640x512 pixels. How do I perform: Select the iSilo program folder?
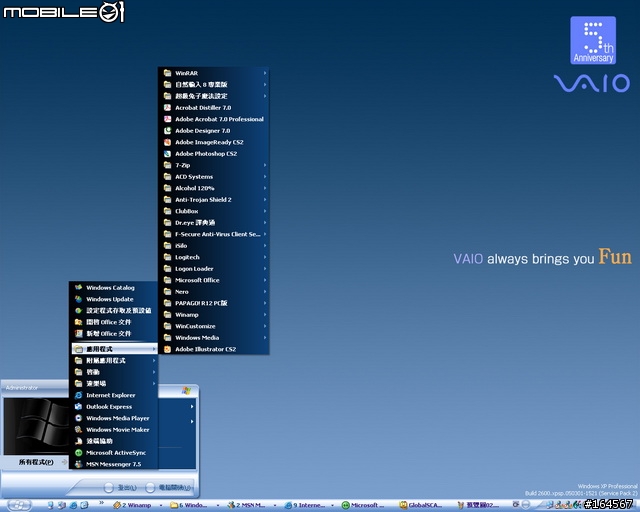(x=213, y=246)
